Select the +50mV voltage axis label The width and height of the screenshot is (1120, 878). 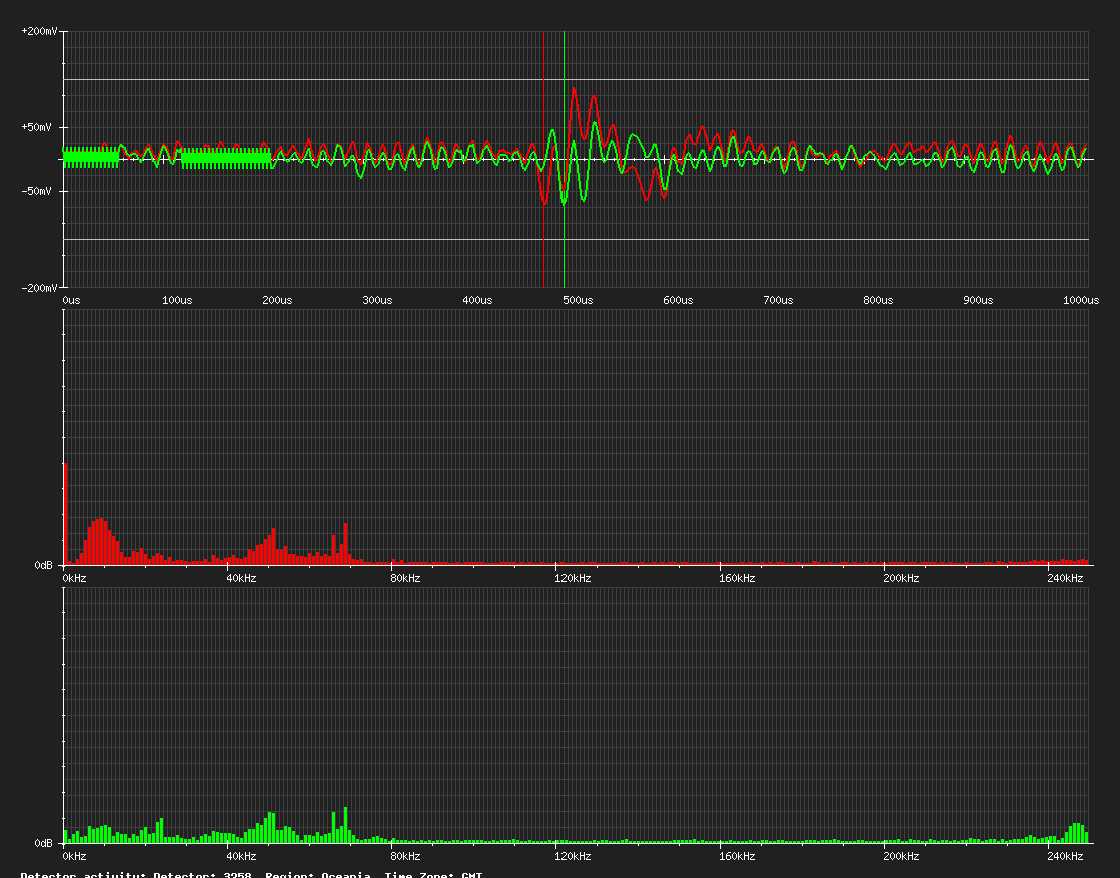tap(36, 127)
